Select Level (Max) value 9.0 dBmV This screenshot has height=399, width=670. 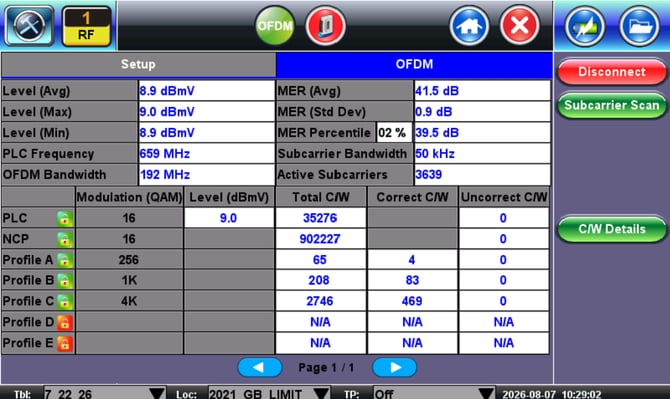point(206,112)
